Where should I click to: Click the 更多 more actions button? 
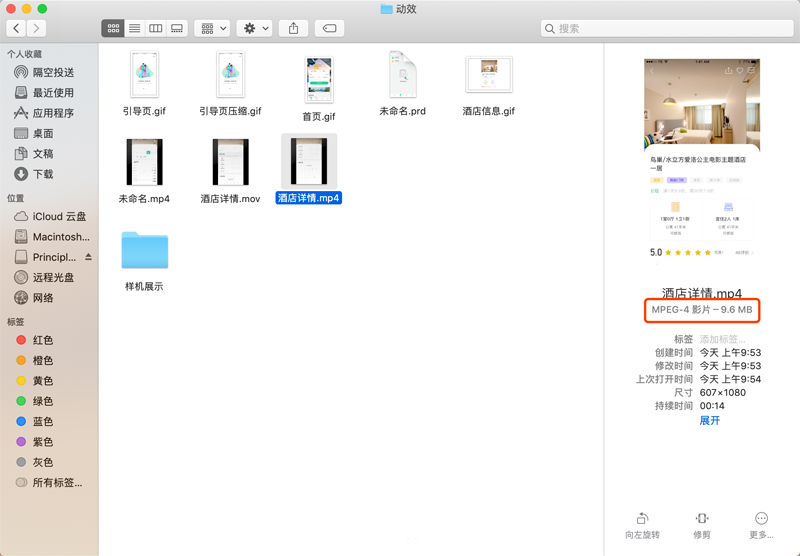(x=761, y=526)
